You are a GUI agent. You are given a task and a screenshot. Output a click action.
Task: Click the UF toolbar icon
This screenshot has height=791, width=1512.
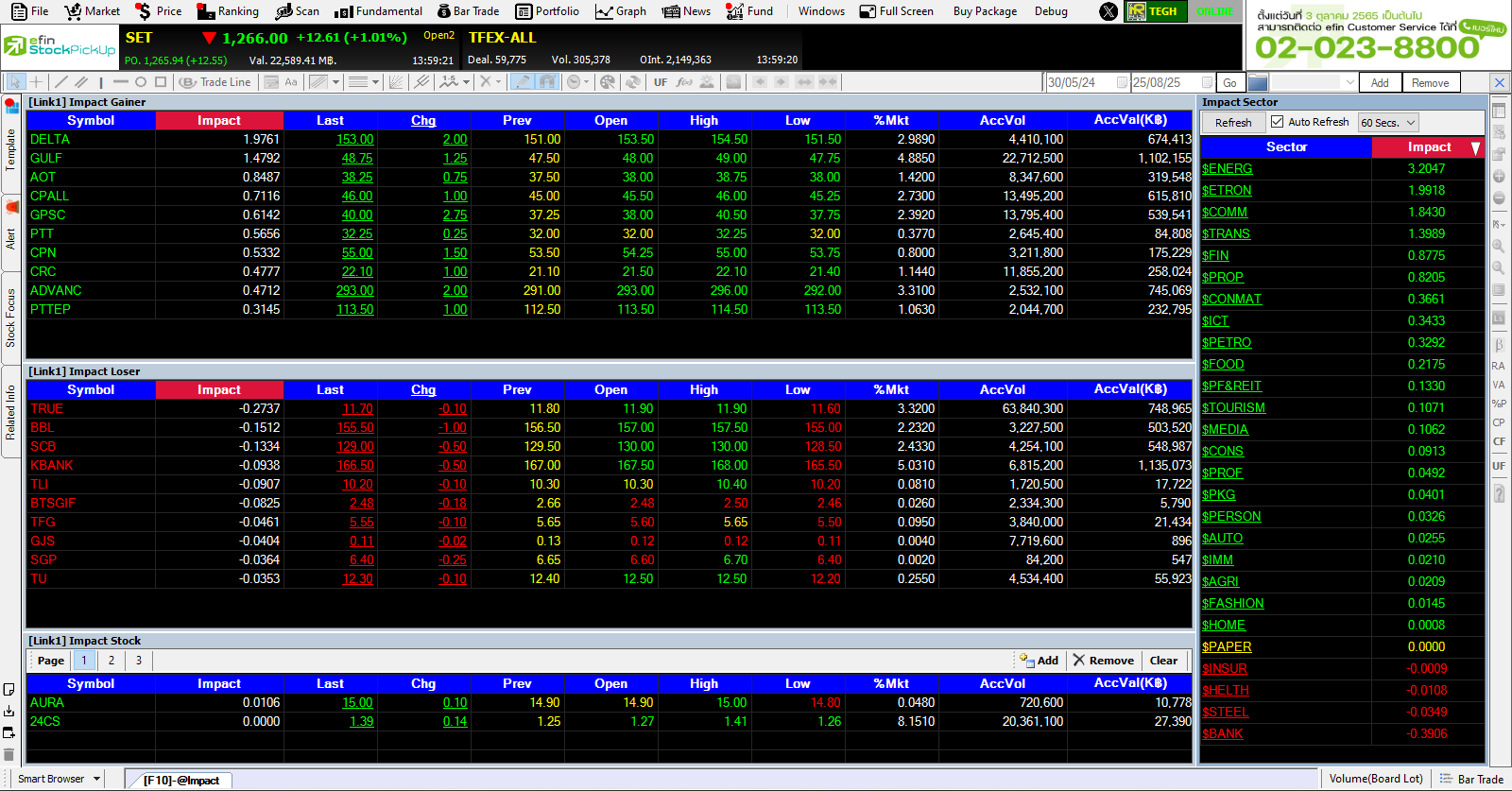click(x=661, y=82)
